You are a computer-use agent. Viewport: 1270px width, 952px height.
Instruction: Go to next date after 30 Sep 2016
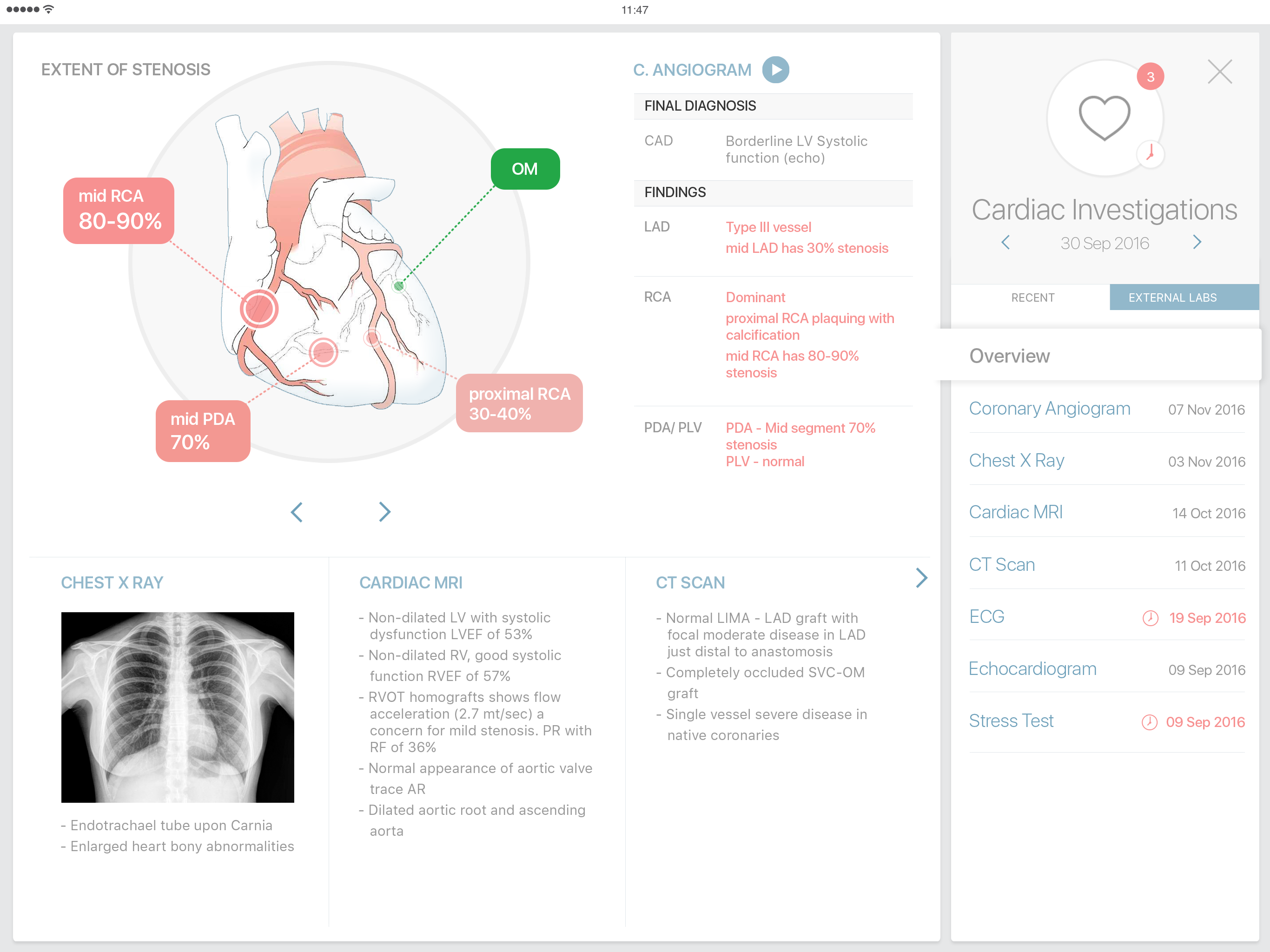click(1197, 242)
